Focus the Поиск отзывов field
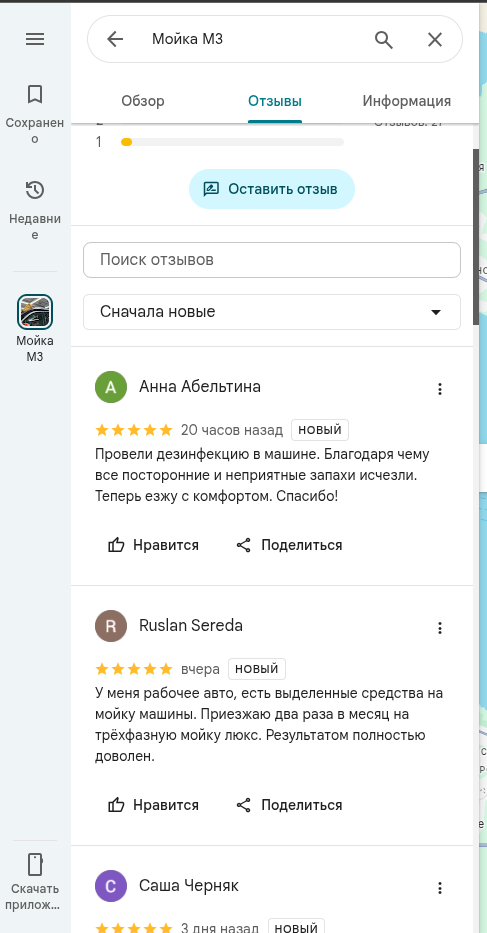487x933 pixels. [272, 260]
